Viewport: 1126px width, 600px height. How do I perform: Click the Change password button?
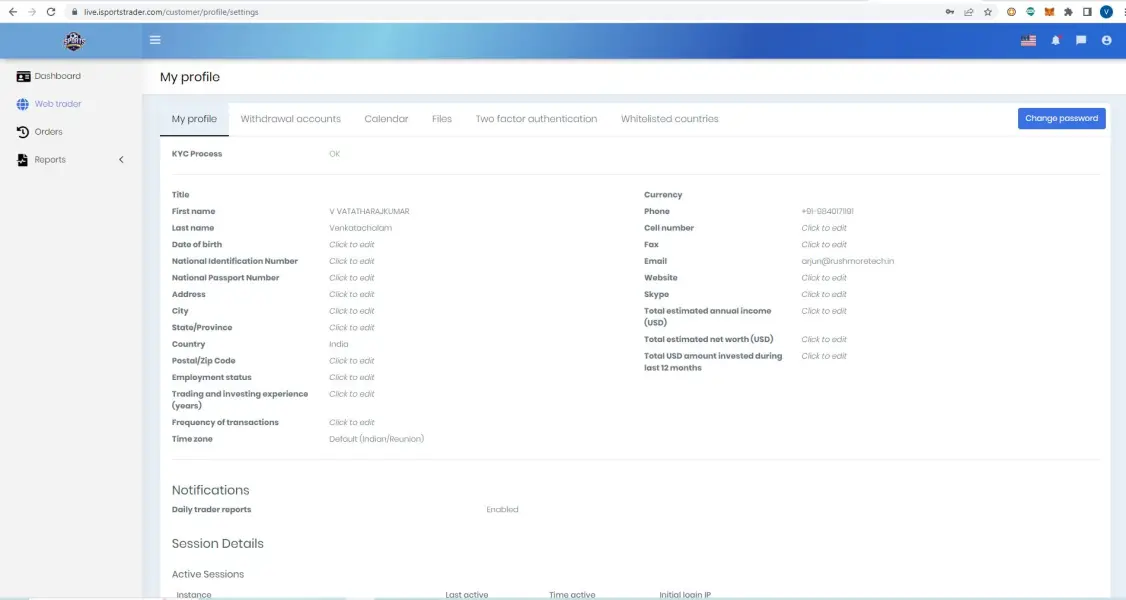coord(1061,118)
